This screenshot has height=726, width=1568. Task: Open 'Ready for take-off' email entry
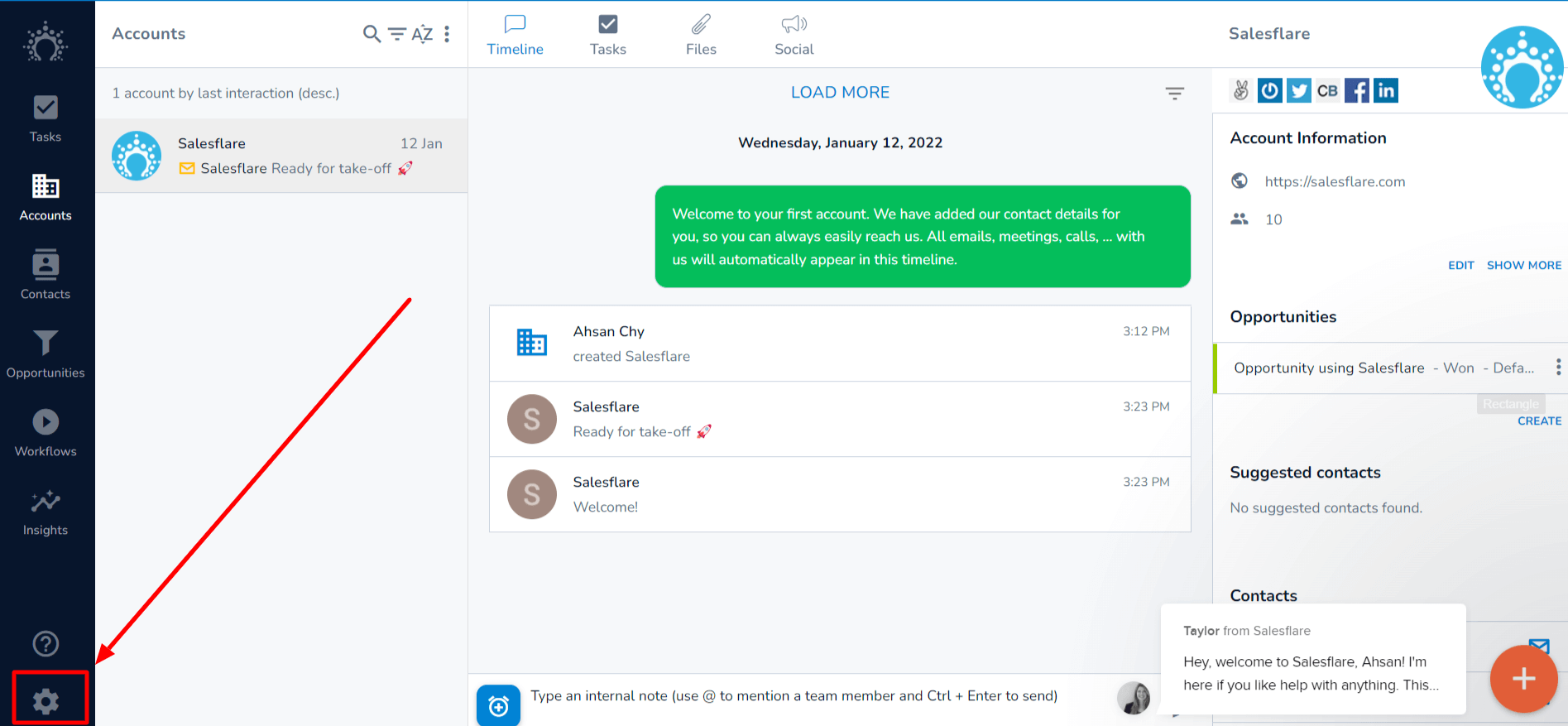point(840,419)
